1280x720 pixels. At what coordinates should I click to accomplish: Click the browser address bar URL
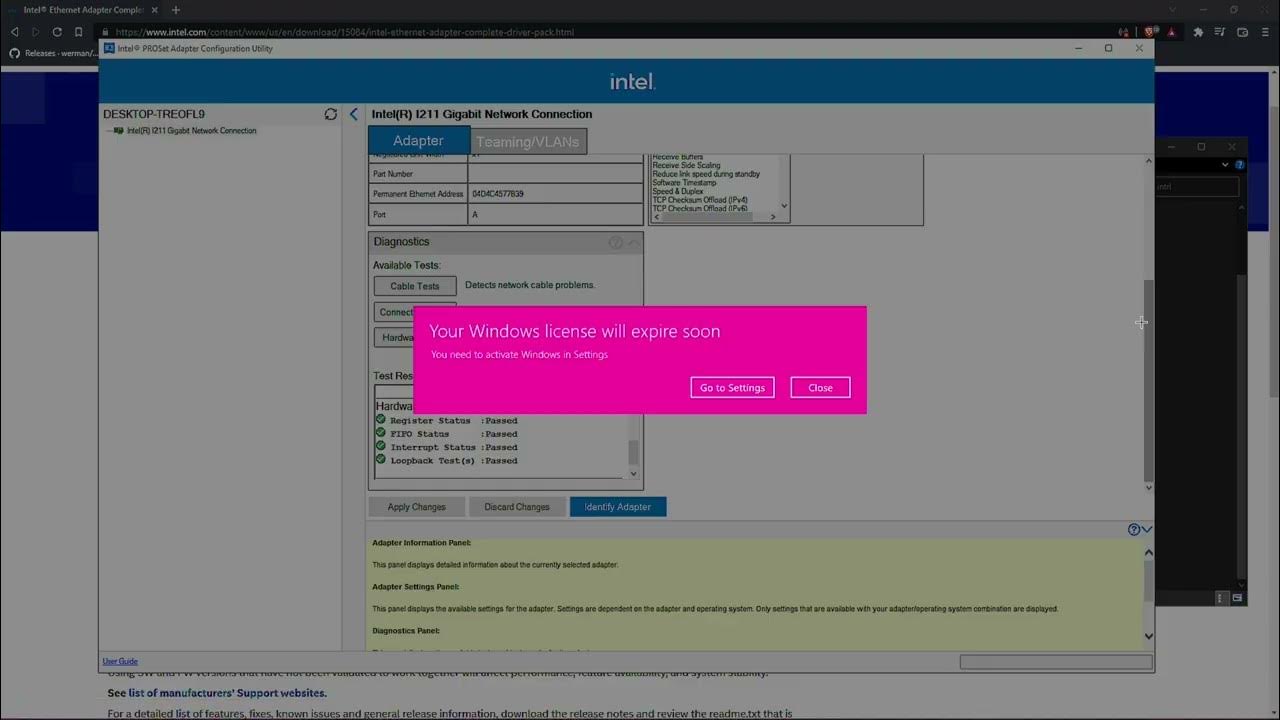(345, 32)
